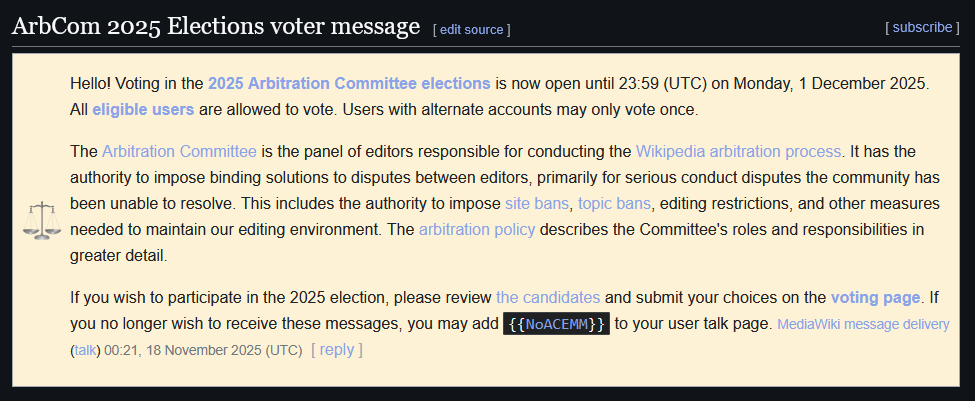Viewport: 975px width, 401px height.
Task: Open the Arbitration Committee link
Action: click(x=179, y=152)
